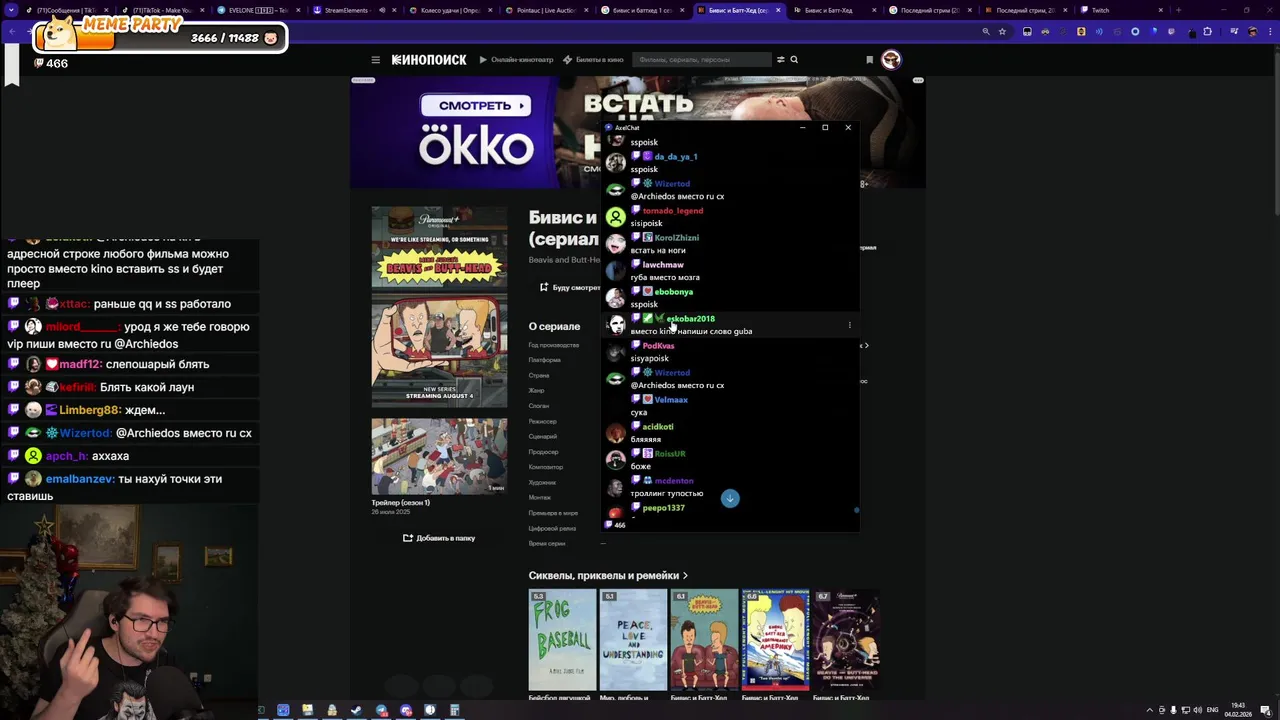1280x720 pixels.
Task: Expand Сиквелы, приквелы и ремейки chevron
Action: click(x=685, y=576)
